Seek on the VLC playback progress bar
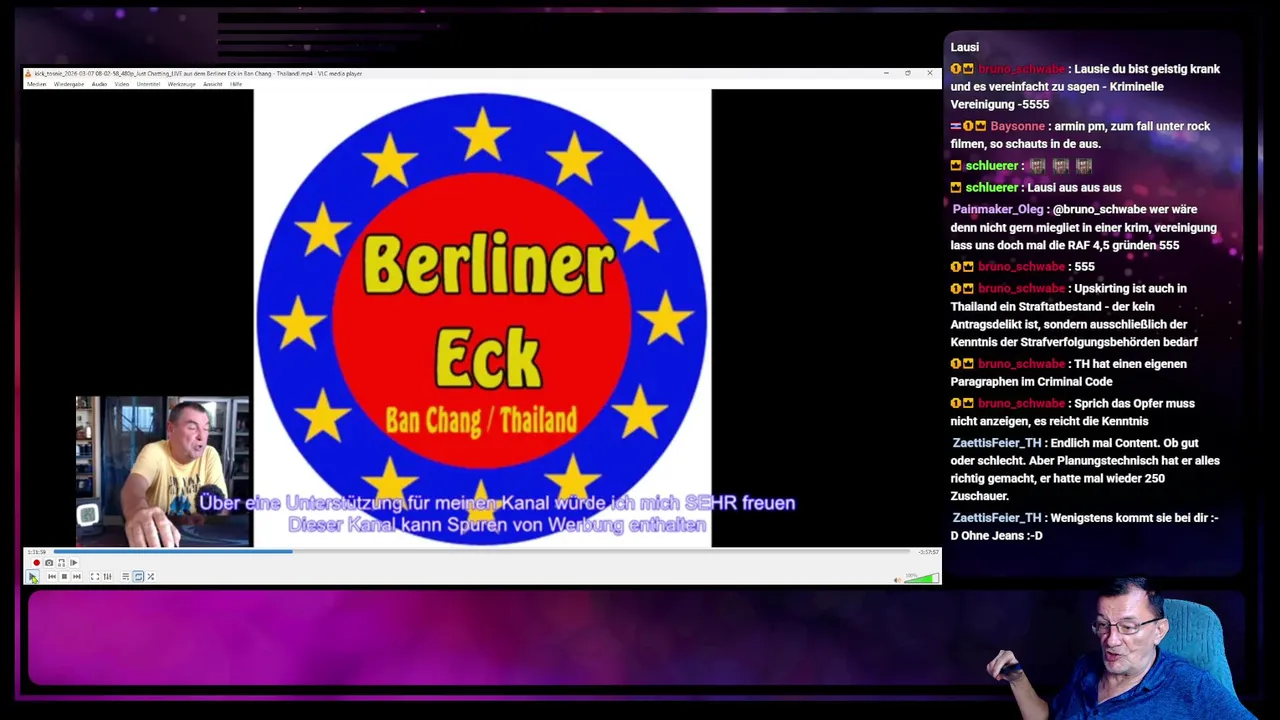The height and width of the screenshot is (720, 1280). (x=482, y=551)
